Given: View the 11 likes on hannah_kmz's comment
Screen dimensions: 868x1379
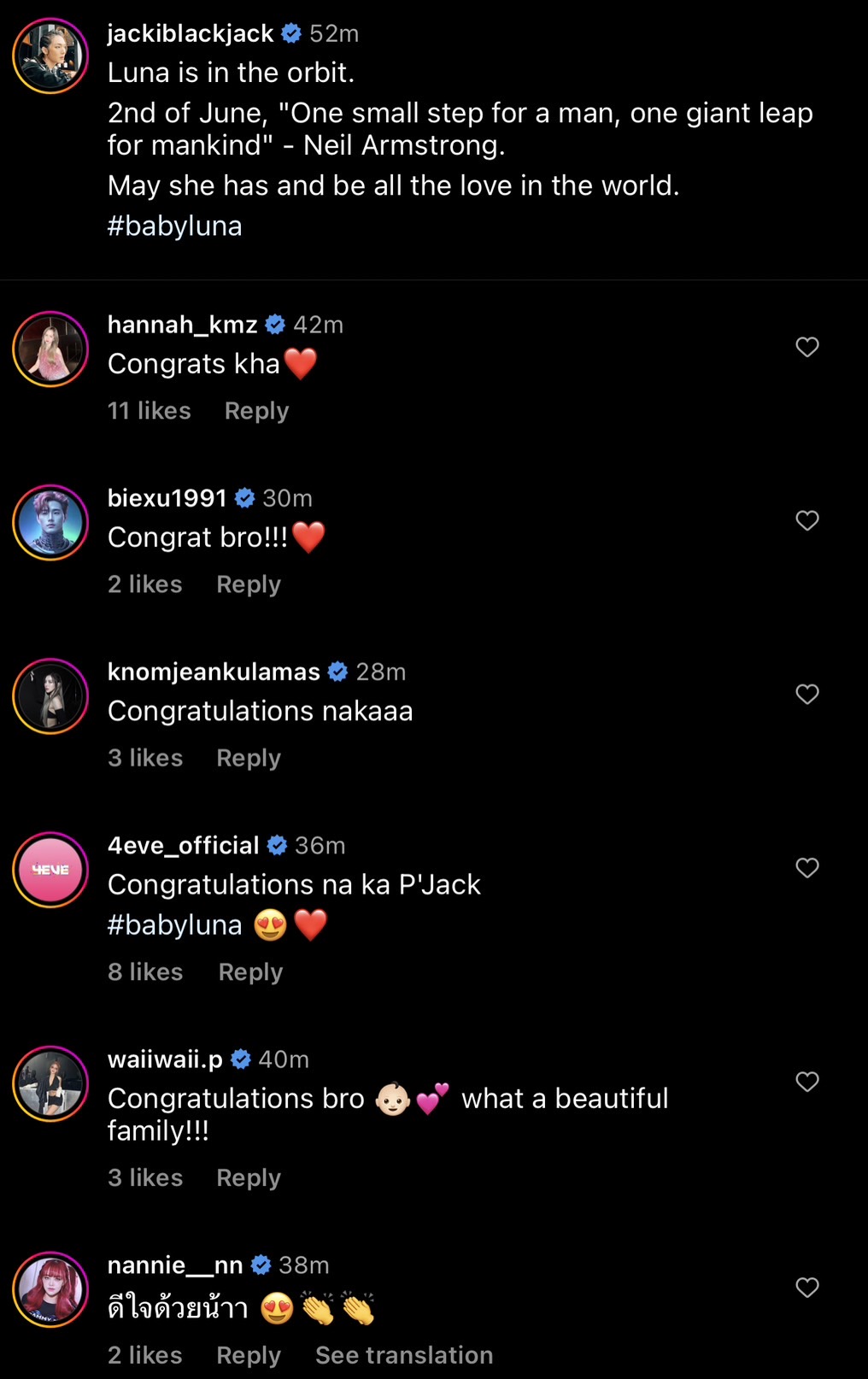Looking at the screenshot, I should (x=150, y=411).
